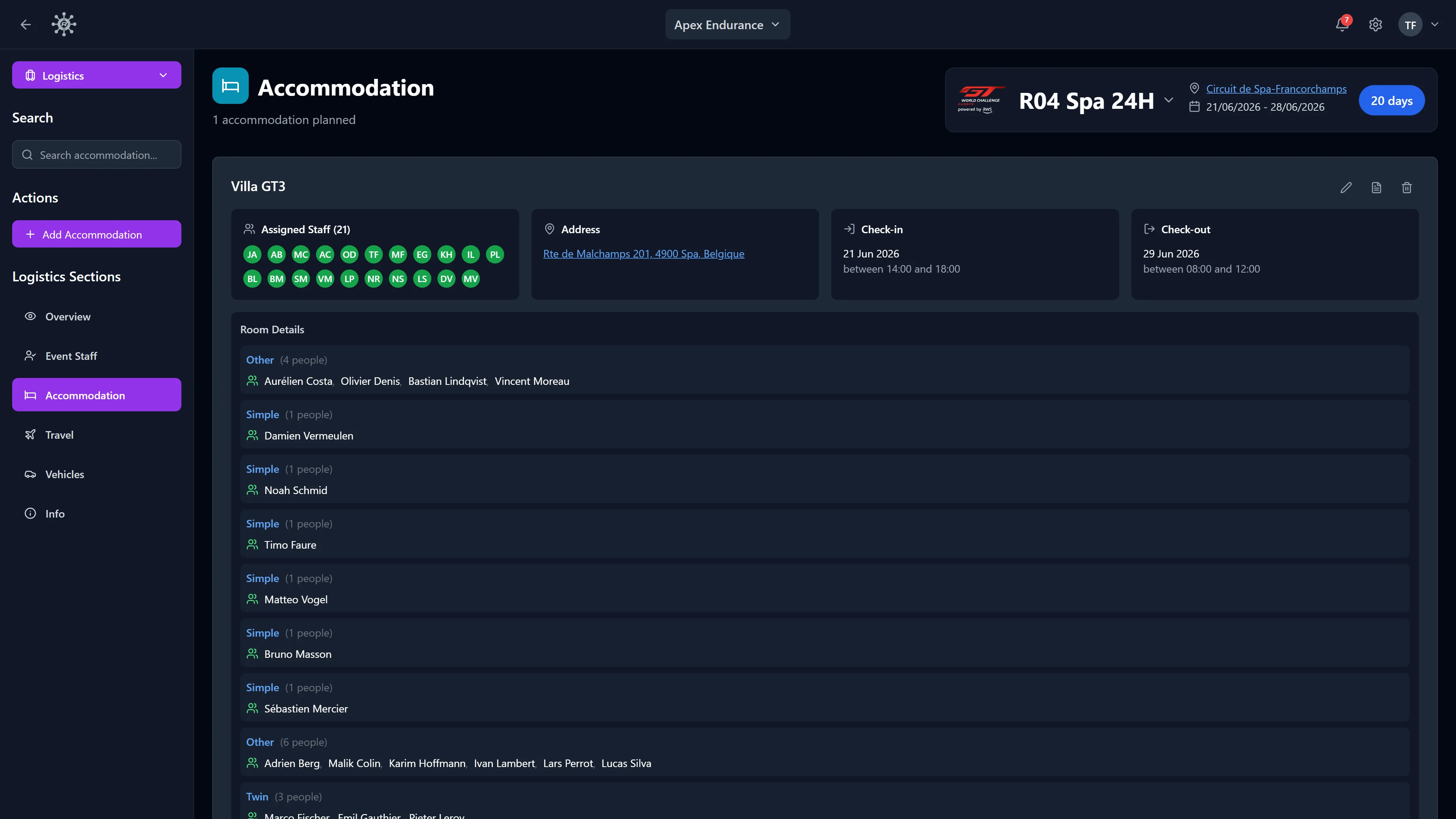Open Apex Endurance team selector
Viewport: 1456px width, 819px height.
click(728, 24)
